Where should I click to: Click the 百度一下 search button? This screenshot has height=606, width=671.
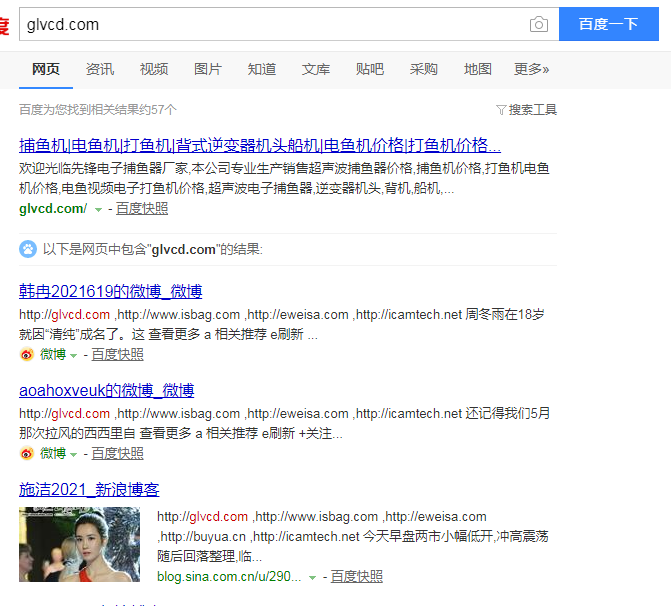click(x=609, y=24)
